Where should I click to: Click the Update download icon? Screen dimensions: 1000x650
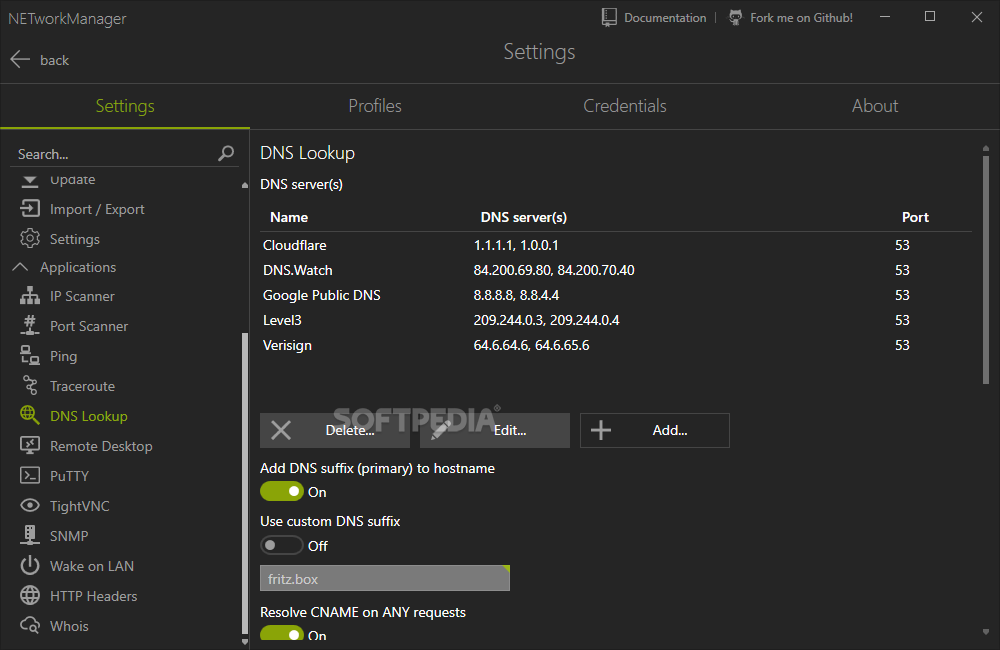point(29,182)
